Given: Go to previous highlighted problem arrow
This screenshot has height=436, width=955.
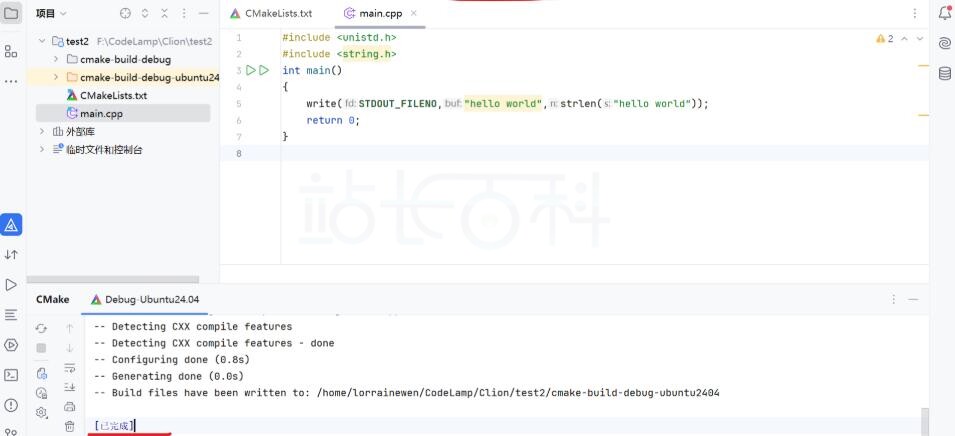Looking at the screenshot, I should [x=904, y=39].
